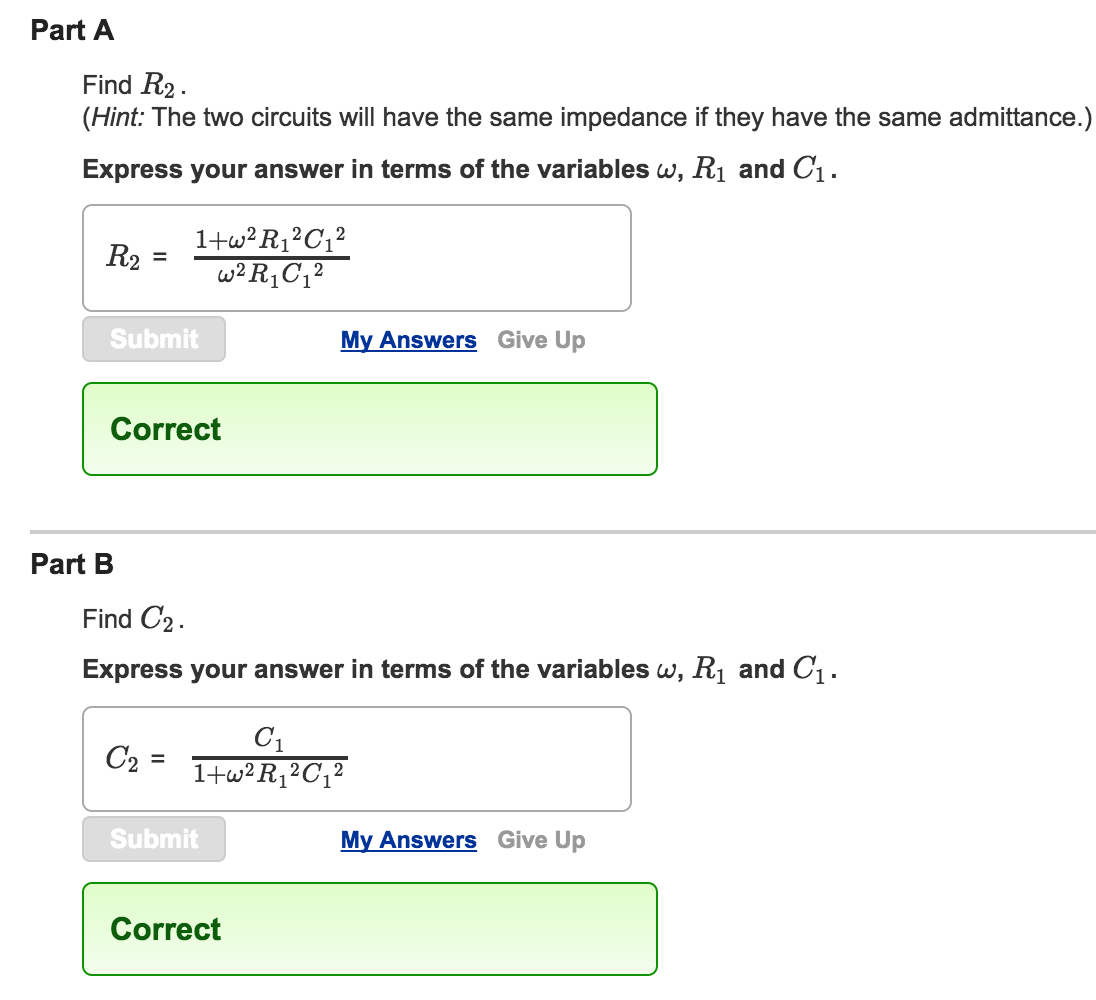Open My Answers for Part B
The width and height of the screenshot is (1096, 1000).
(x=408, y=840)
